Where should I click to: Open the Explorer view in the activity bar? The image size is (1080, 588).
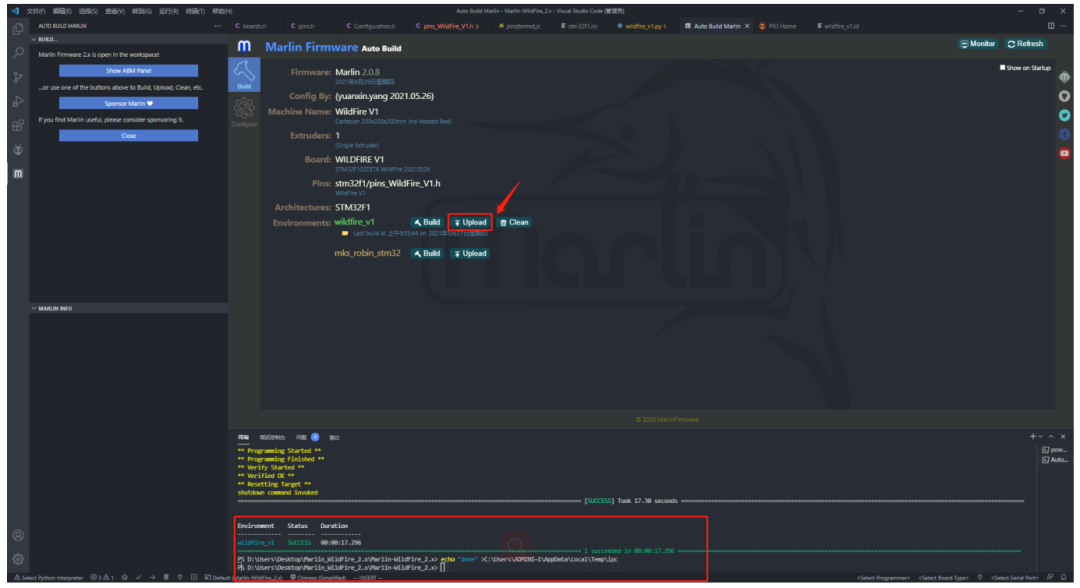18,29
